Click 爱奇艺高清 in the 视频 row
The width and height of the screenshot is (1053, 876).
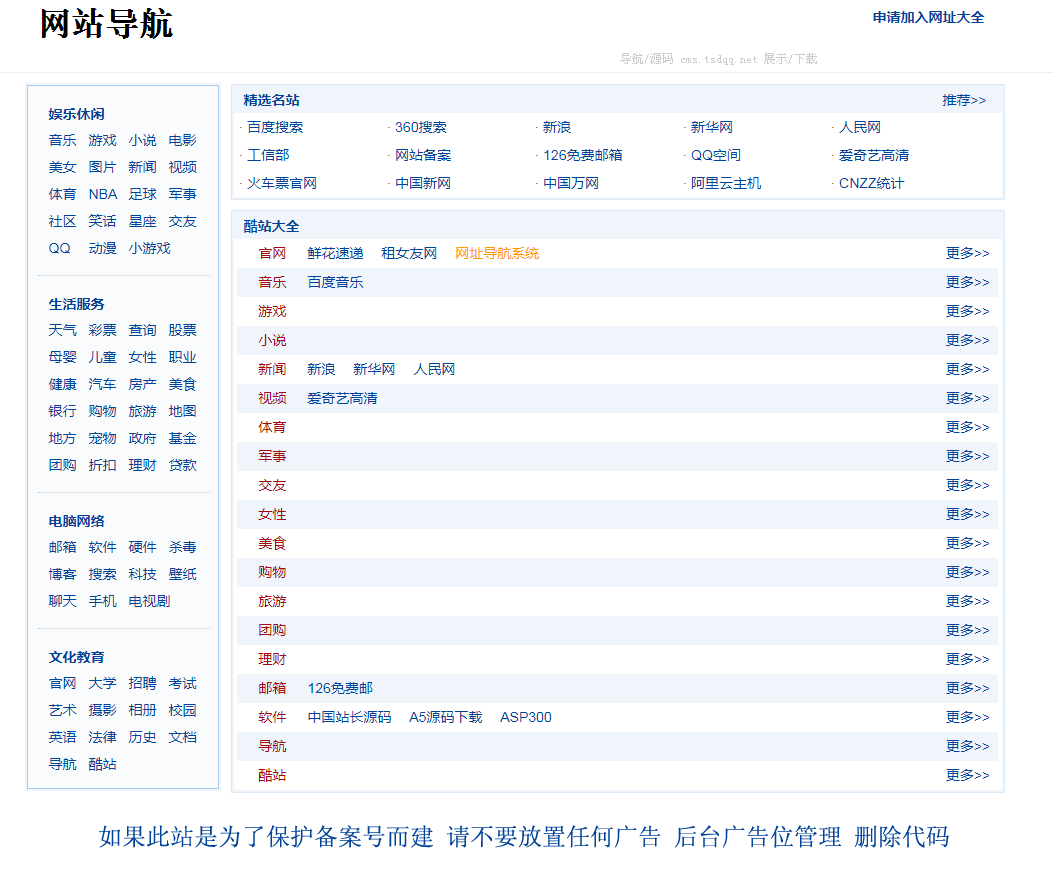click(x=342, y=398)
